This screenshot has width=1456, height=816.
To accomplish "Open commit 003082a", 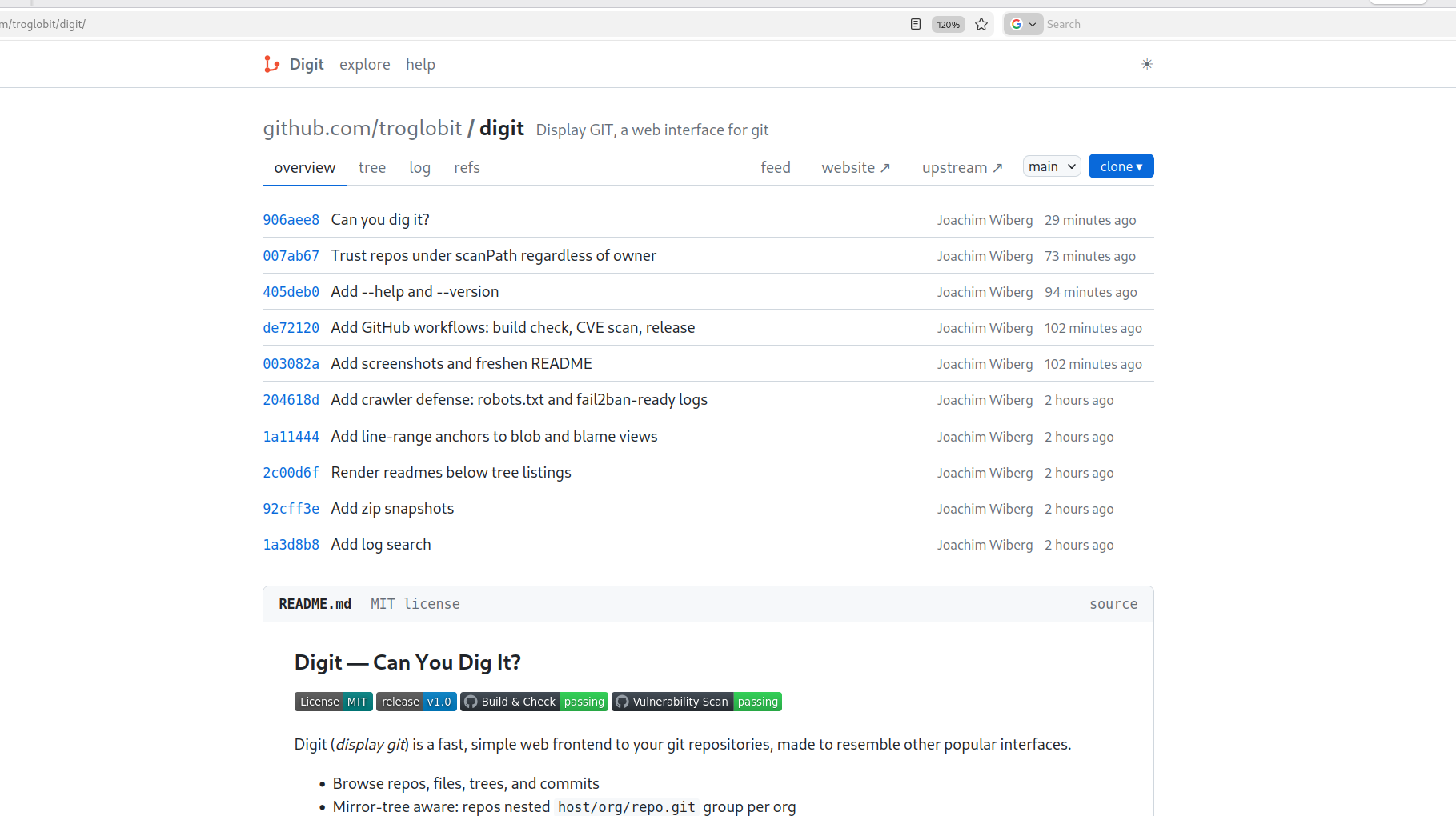I will tap(291, 364).
